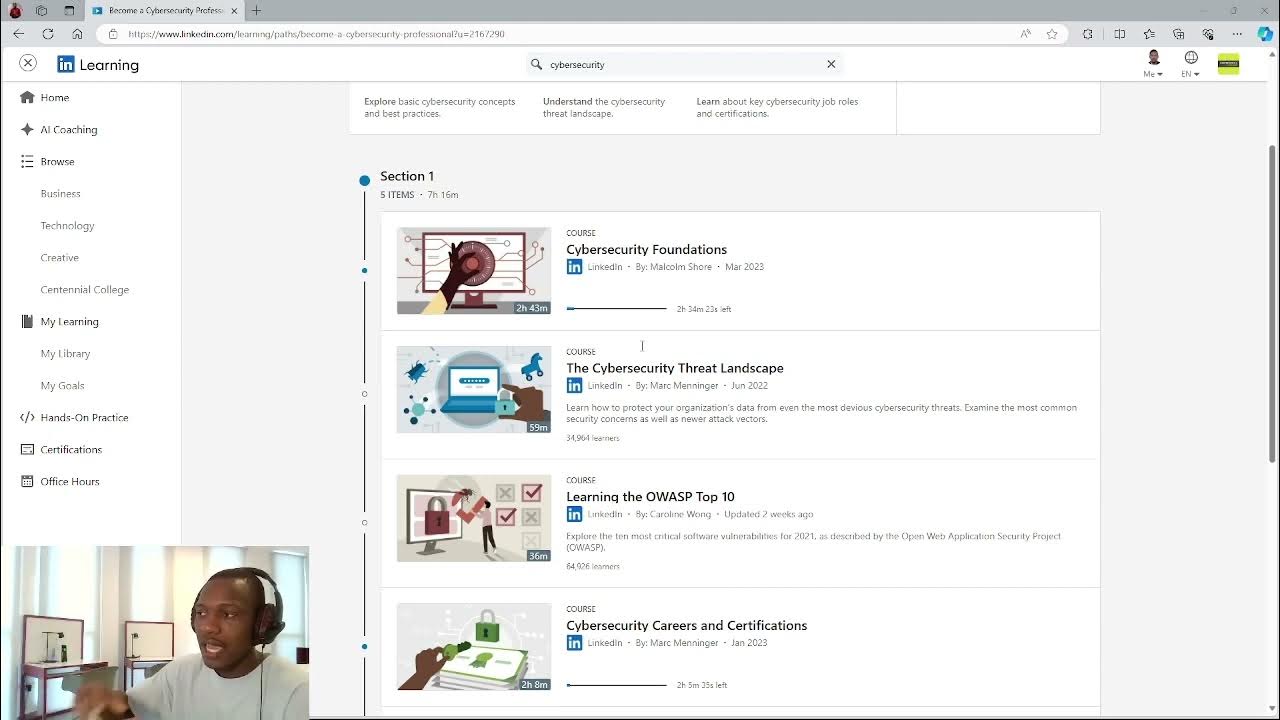Open the organization logo in the header
Screen dimensions: 1280x720
pyautogui.click(x=1228, y=64)
